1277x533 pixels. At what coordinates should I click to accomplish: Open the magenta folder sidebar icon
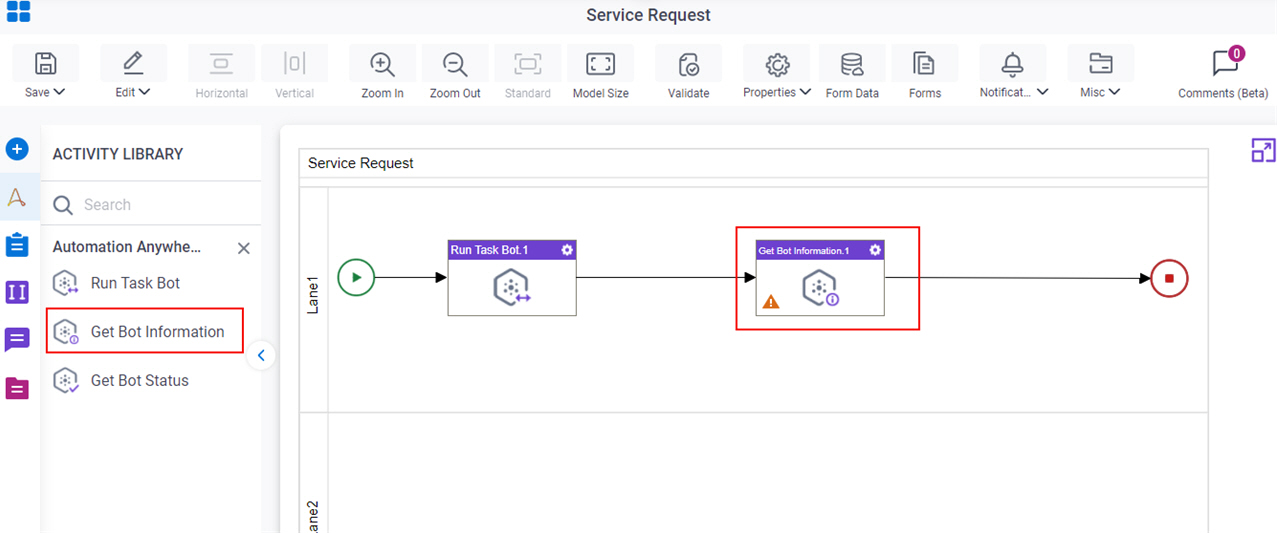(17, 388)
